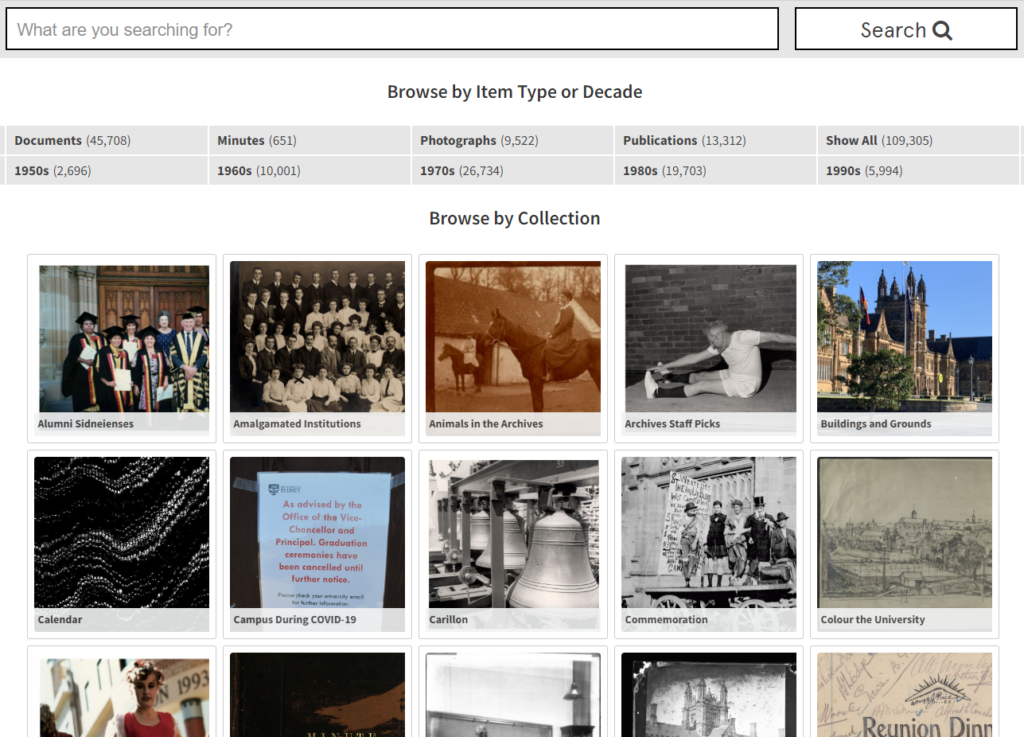1024x737 pixels.
Task: Filter by 1980s decade
Action: tap(715, 170)
